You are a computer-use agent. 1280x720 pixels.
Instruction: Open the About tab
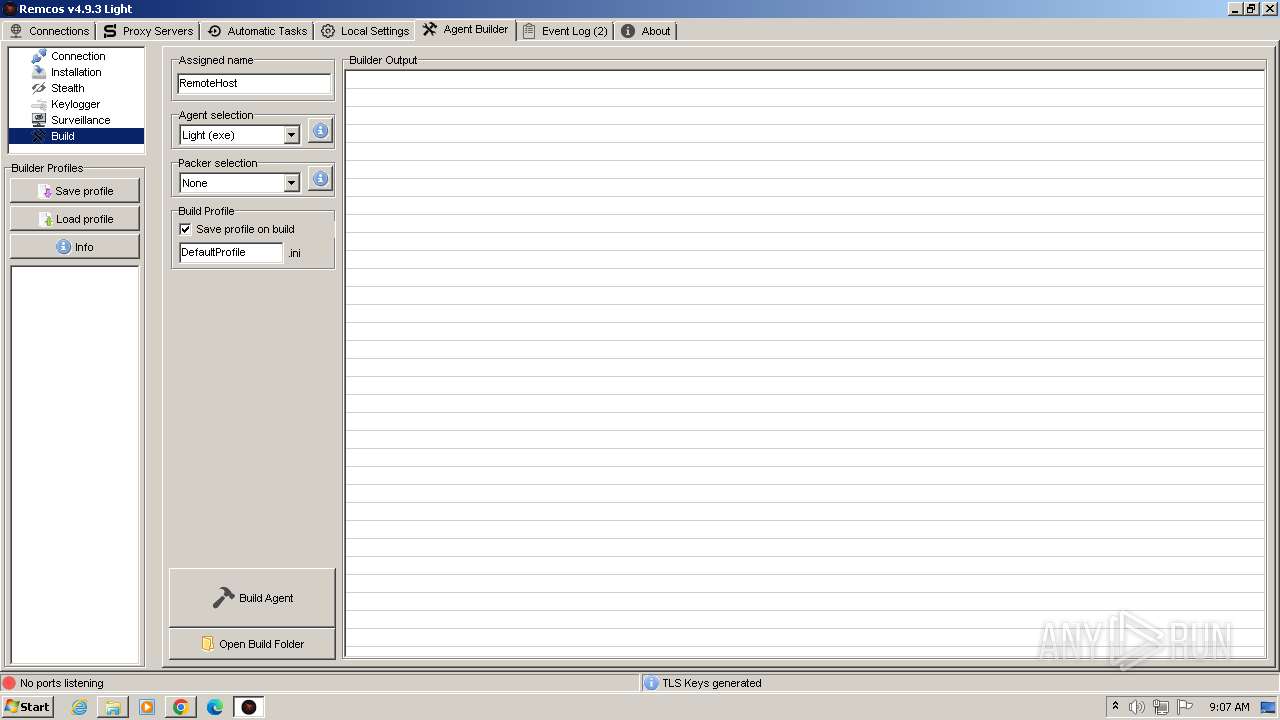click(x=645, y=31)
